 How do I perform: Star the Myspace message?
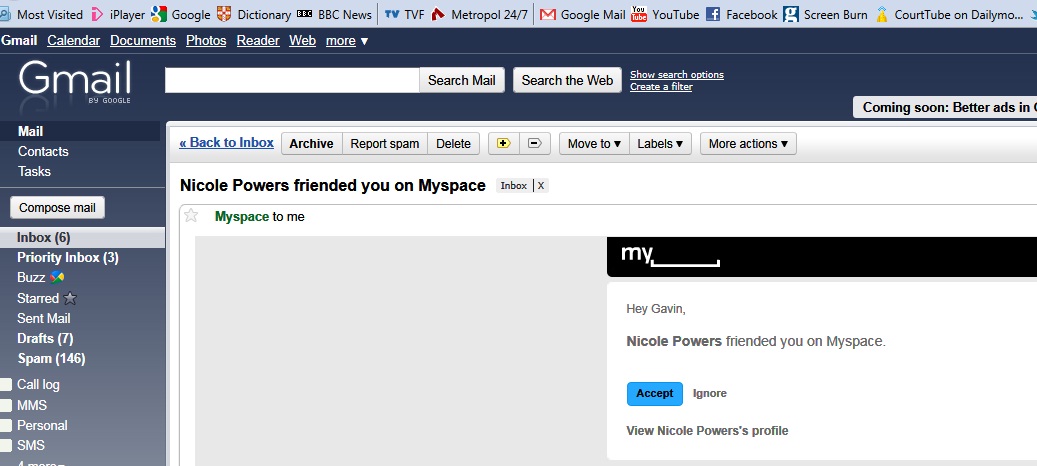191,215
